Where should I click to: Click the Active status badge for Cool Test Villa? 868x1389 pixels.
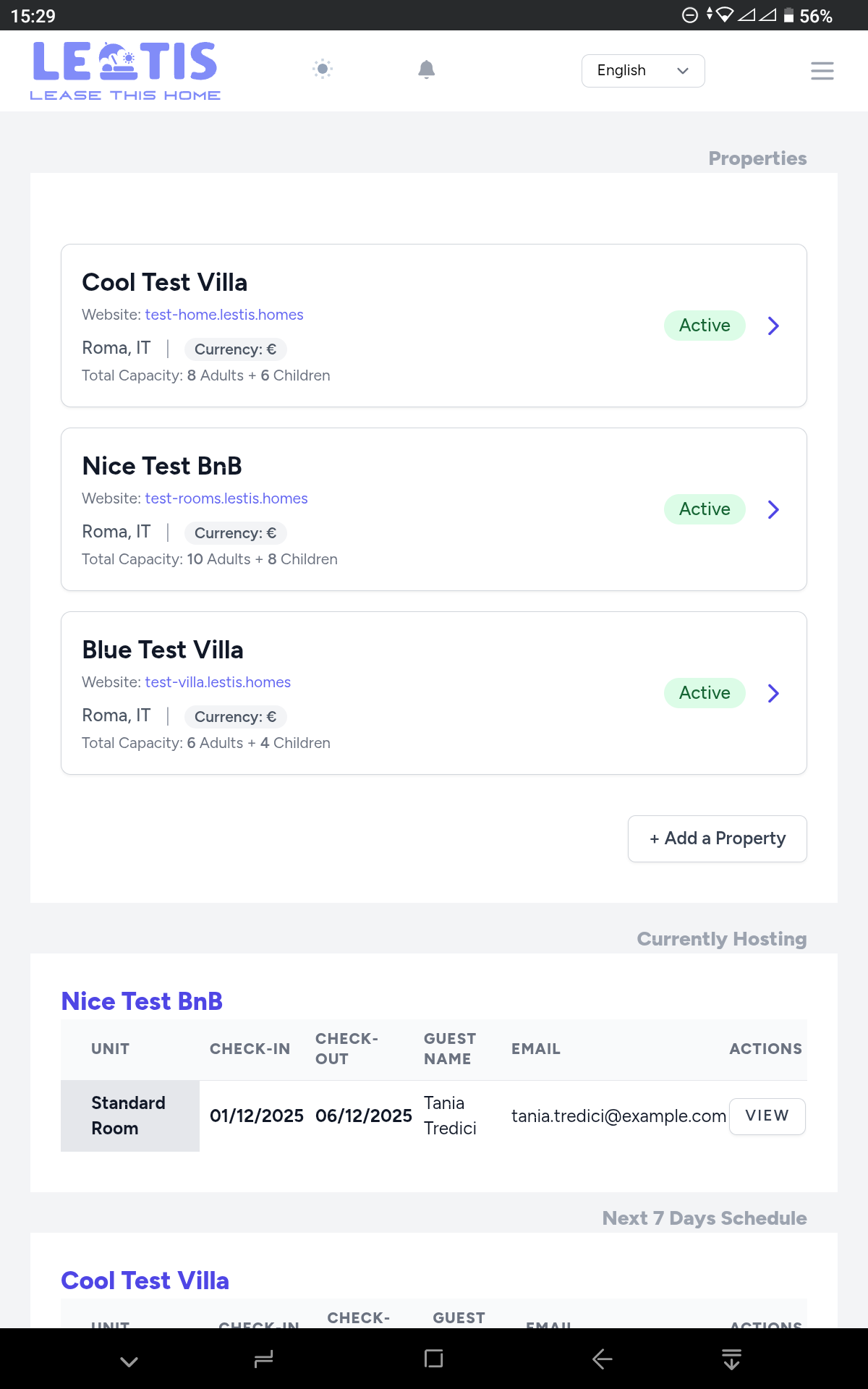click(x=704, y=326)
